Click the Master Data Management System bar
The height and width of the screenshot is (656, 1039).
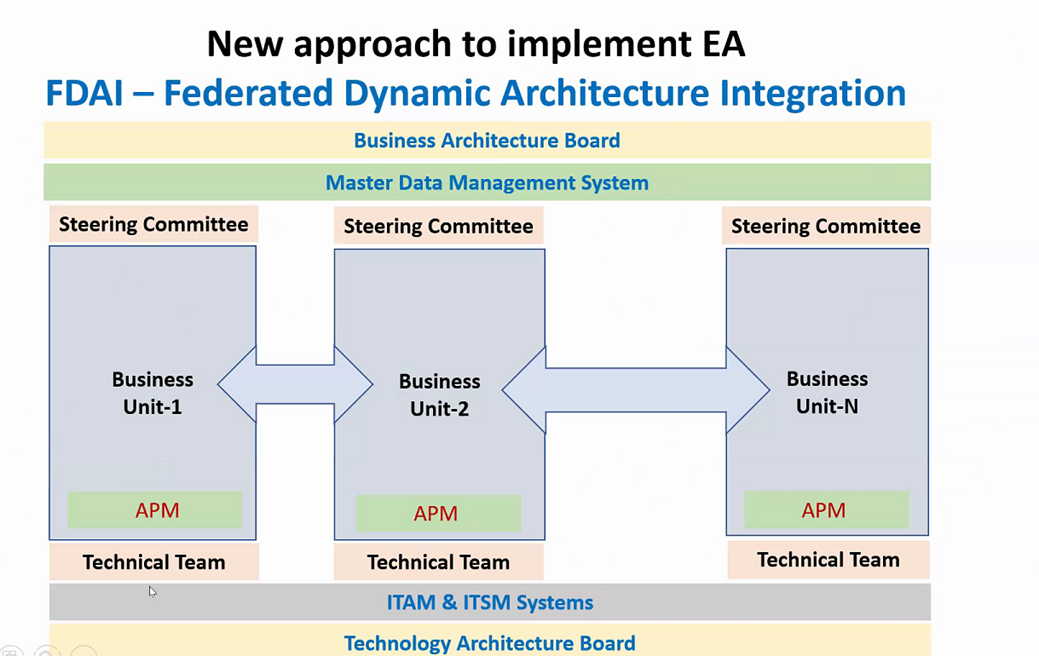click(487, 182)
